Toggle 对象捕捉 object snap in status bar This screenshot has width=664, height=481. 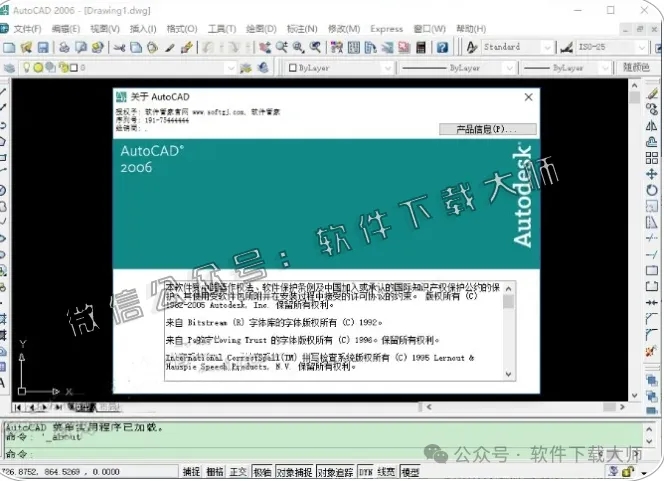tap(294, 472)
